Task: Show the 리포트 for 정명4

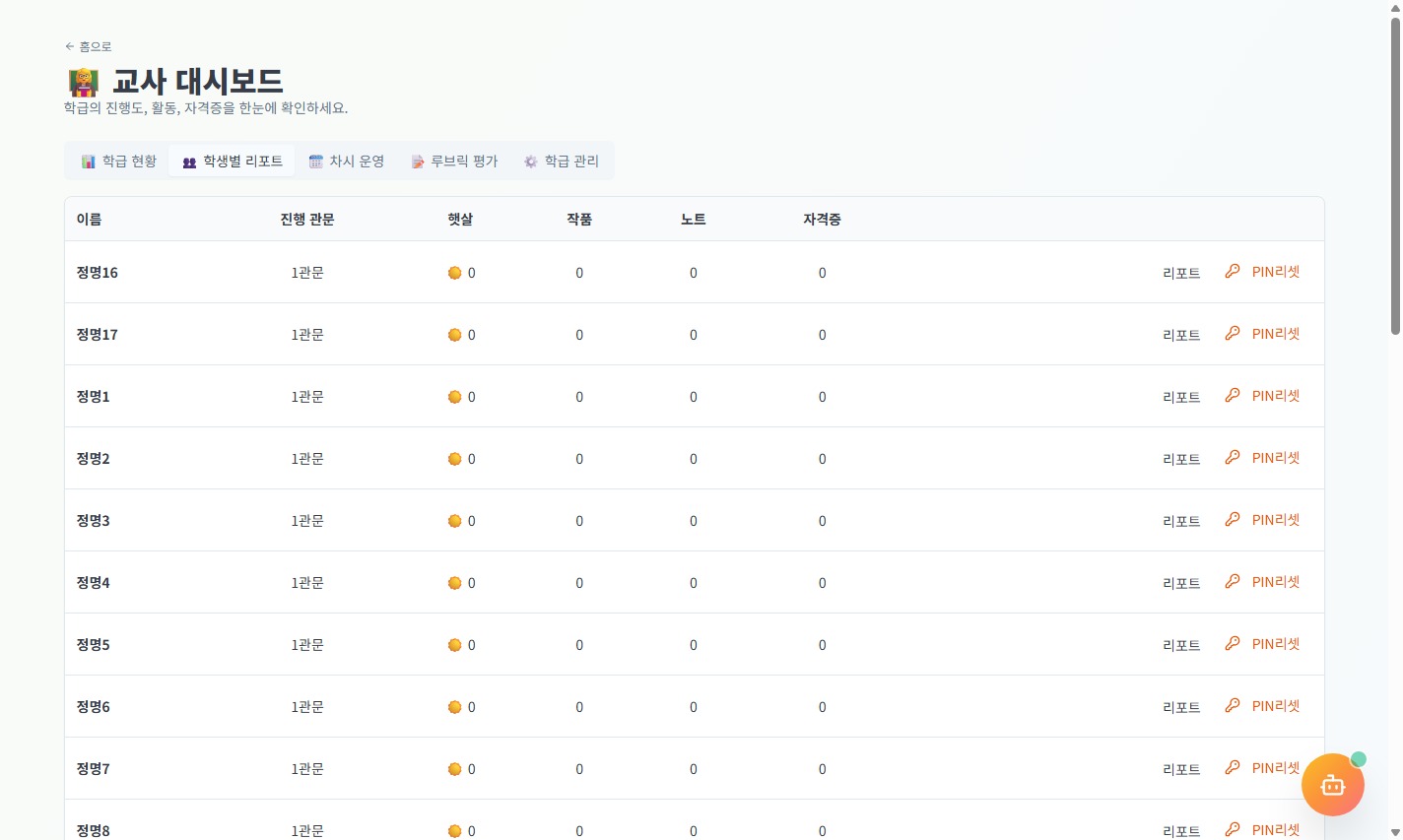Action: click(x=1181, y=583)
